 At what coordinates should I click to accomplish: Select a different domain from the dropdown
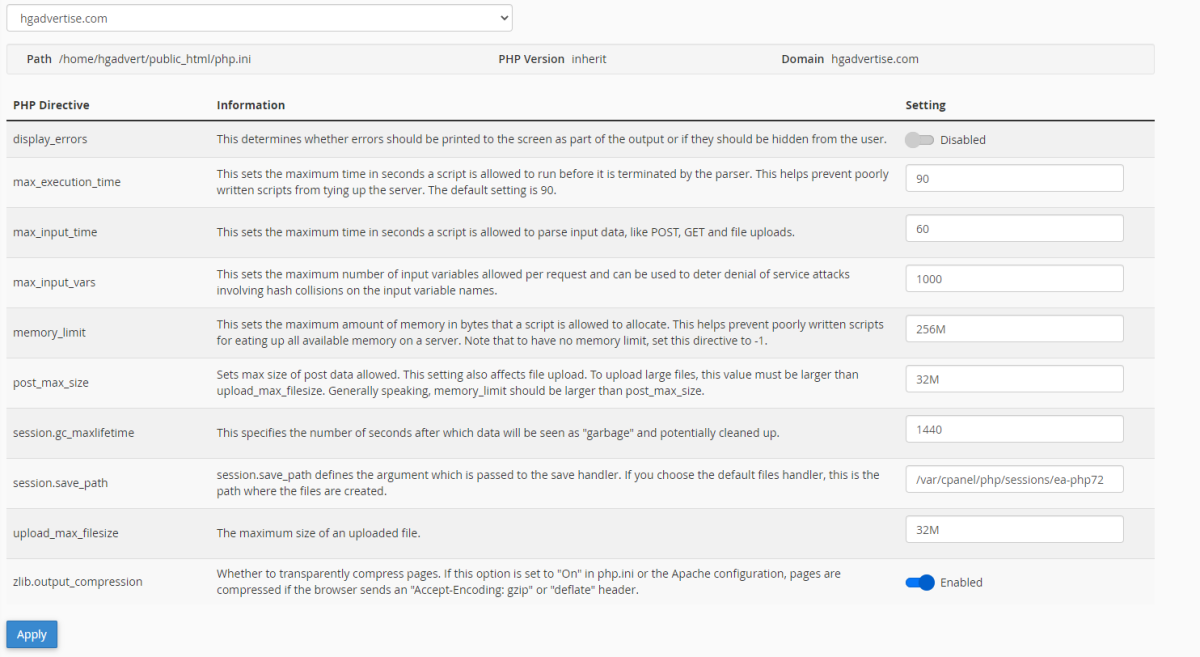(x=260, y=18)
